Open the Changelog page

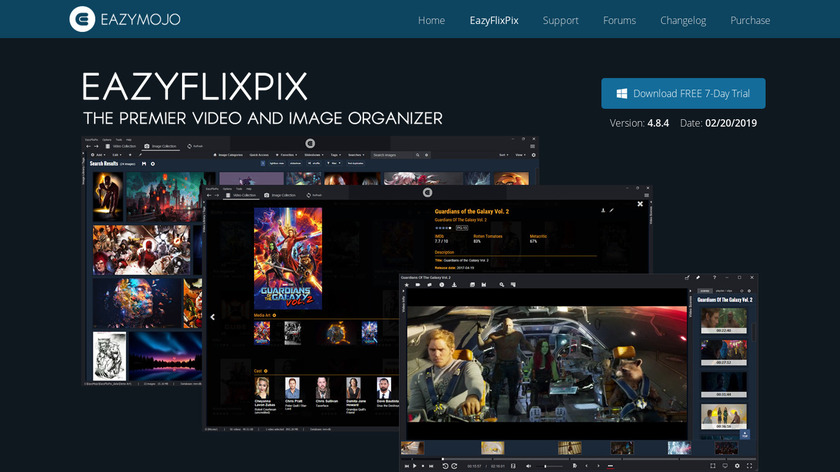point(683,20)
